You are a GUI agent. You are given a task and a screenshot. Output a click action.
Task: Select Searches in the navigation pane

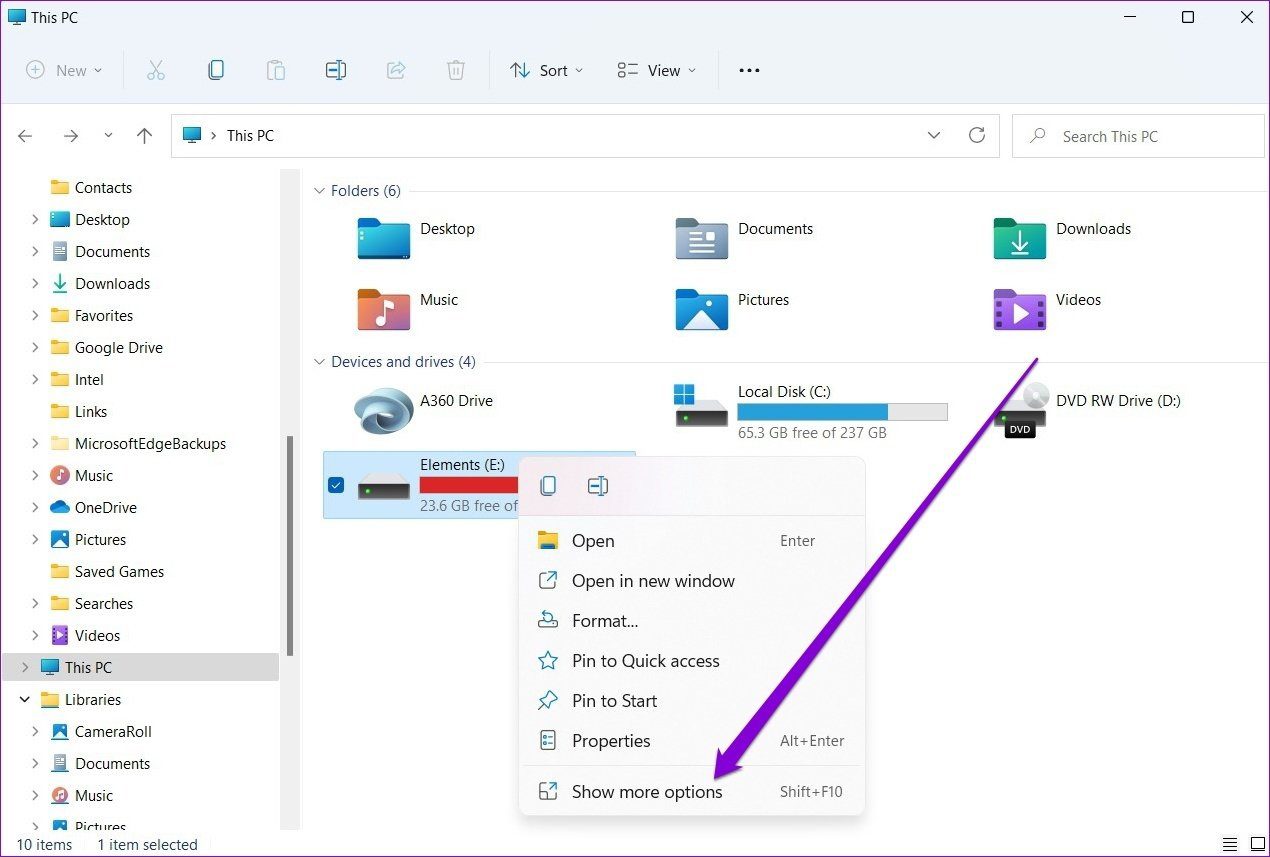(x=104, y=604)
